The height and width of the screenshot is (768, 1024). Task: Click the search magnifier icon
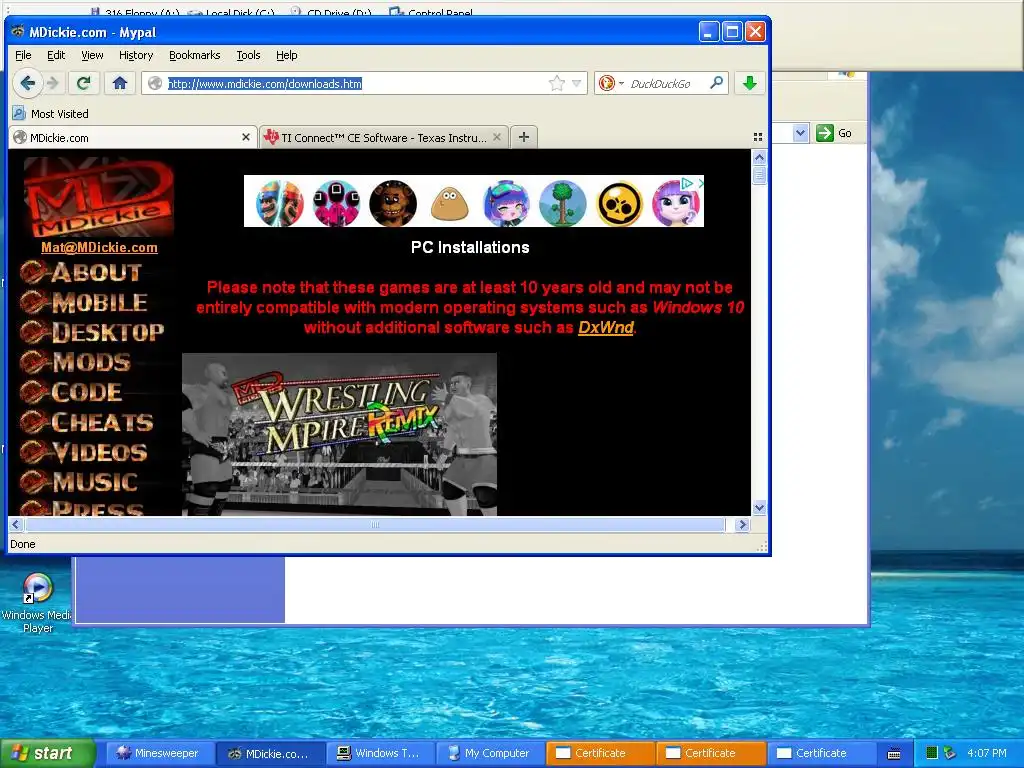click(x=716, y=83)
